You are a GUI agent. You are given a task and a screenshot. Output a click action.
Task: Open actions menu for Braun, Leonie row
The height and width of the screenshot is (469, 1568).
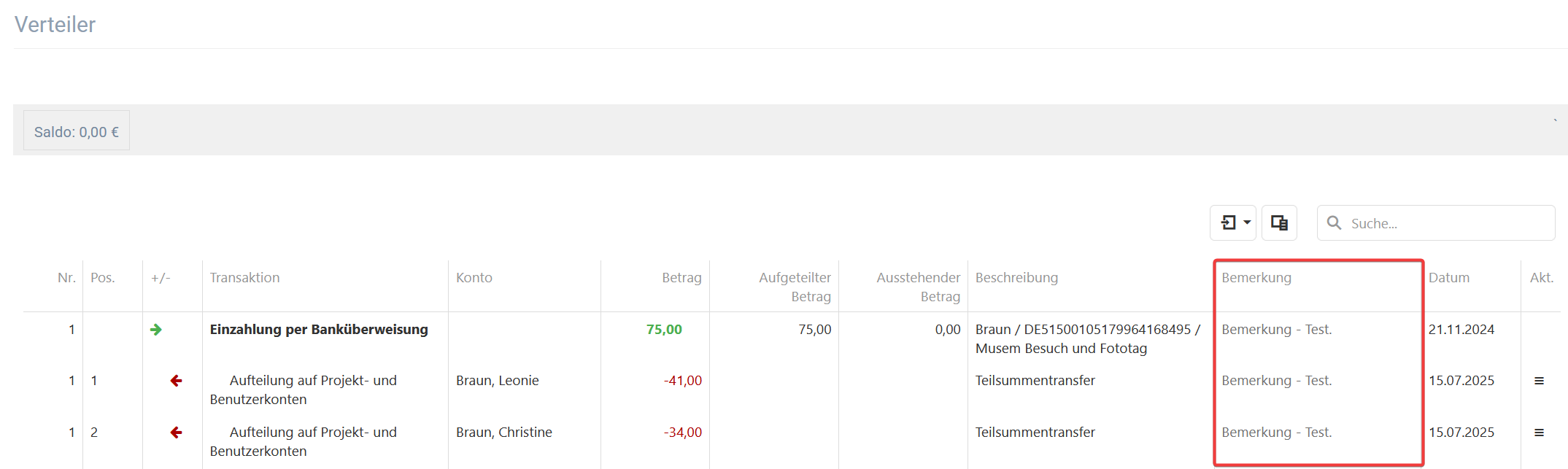tap(1539, 381)
